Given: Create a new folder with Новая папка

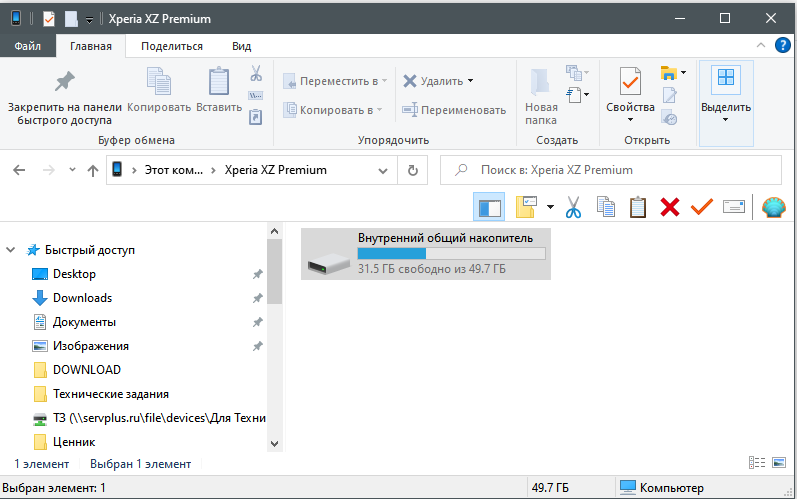Looking at the screenshot, I should click(540, 97).
